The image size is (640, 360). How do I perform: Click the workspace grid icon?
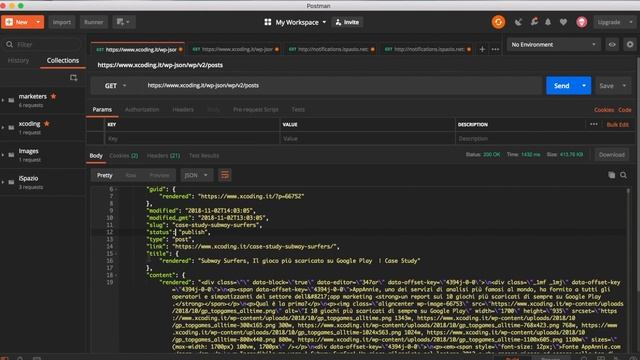point(268,22)
